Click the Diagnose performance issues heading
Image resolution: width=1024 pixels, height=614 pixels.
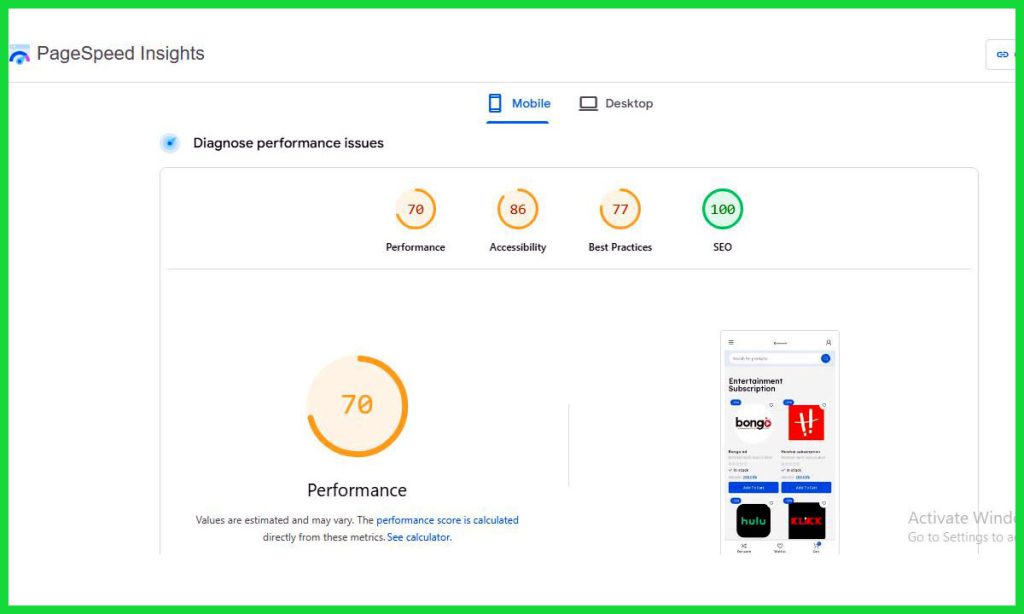(288, 143)
